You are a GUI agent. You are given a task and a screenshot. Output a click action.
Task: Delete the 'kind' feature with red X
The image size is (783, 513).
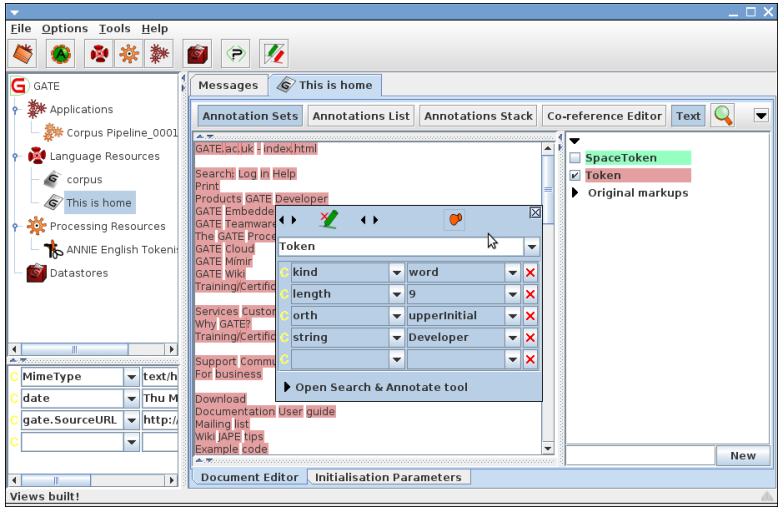pyautogui.click(x=530, y=272)
